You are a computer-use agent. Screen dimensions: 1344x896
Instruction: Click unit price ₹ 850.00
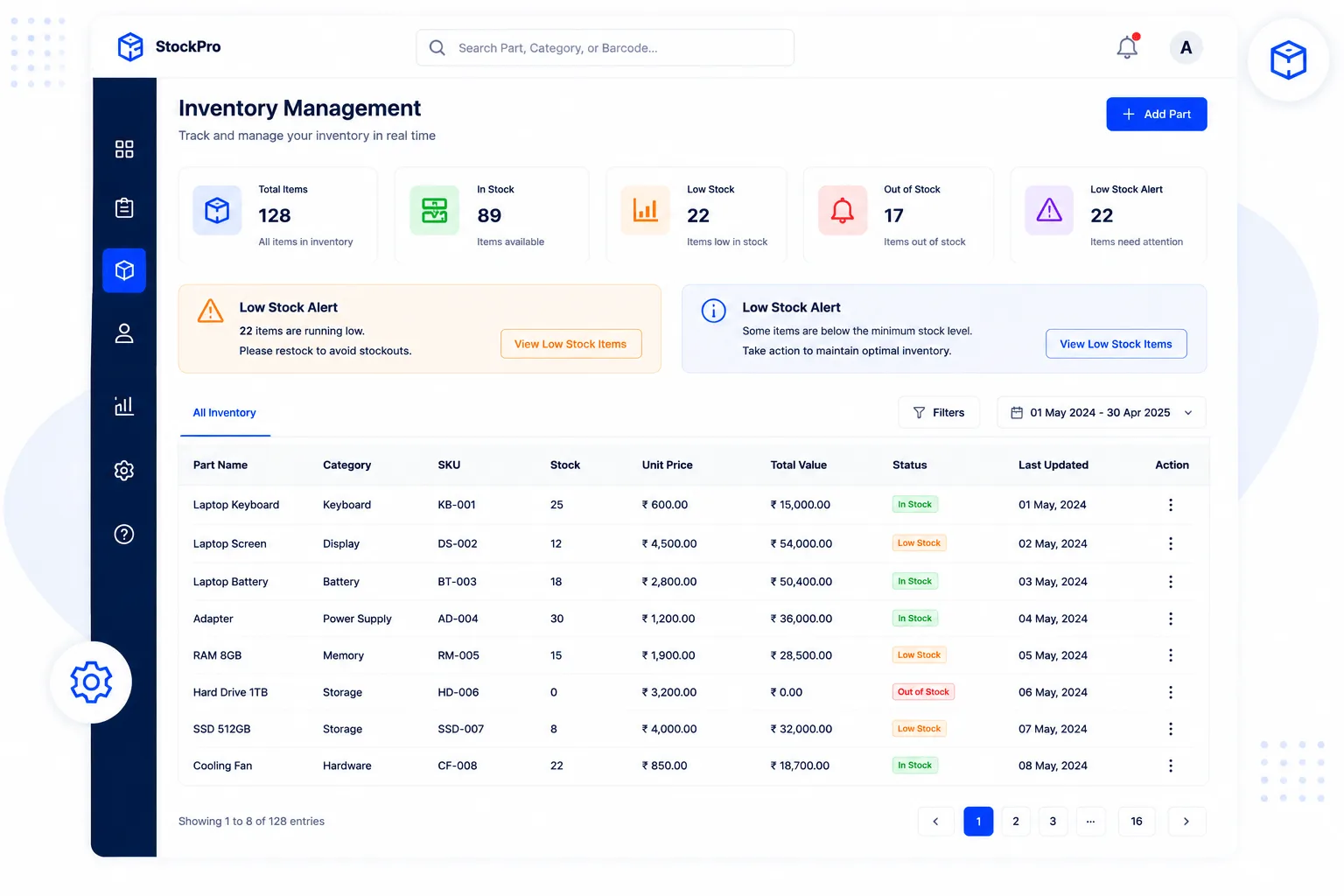click(665, 766)
